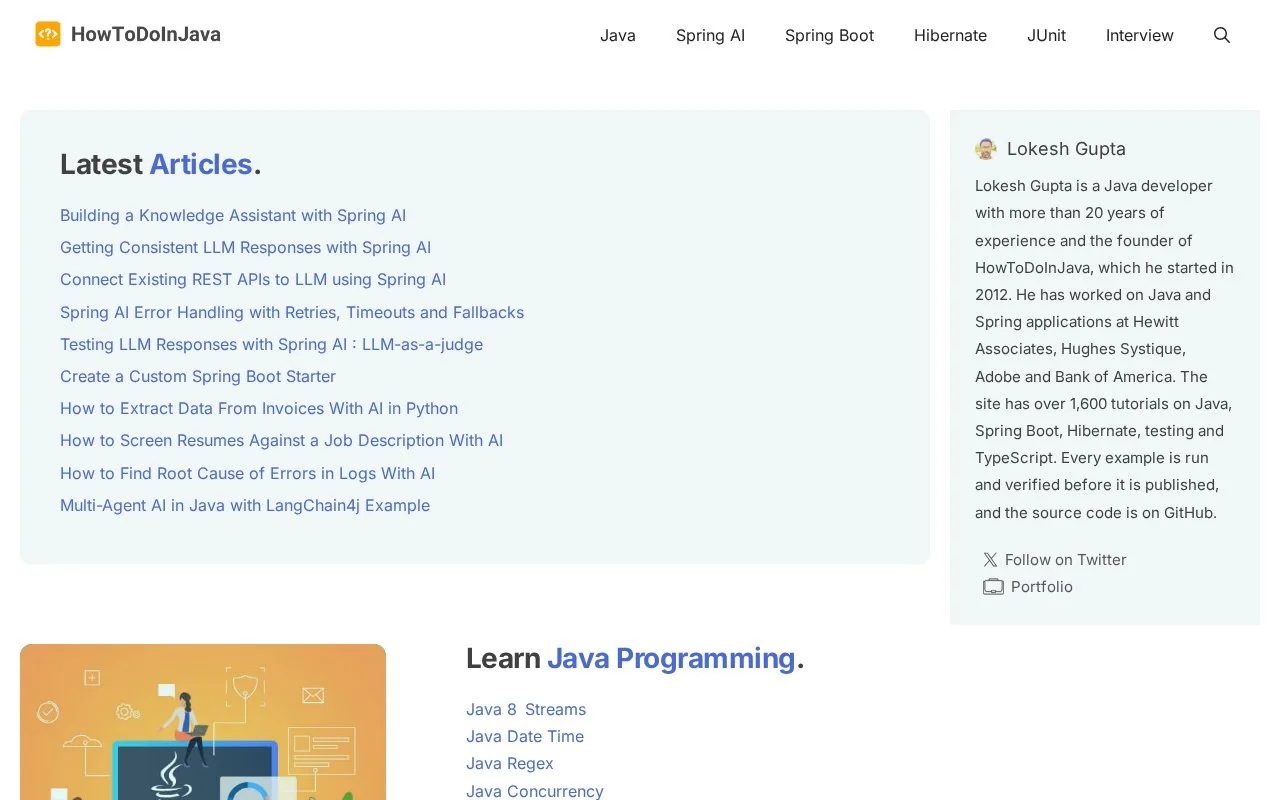Open the 'Java Date Time' link

point(525,736)
